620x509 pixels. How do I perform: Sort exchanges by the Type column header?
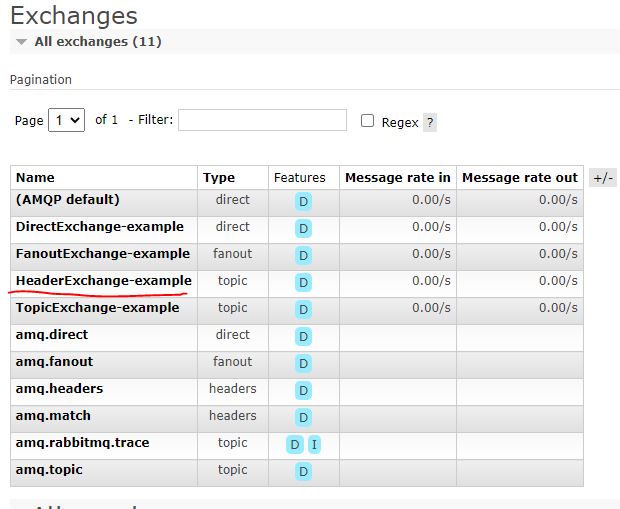click(x=219, y=178)
